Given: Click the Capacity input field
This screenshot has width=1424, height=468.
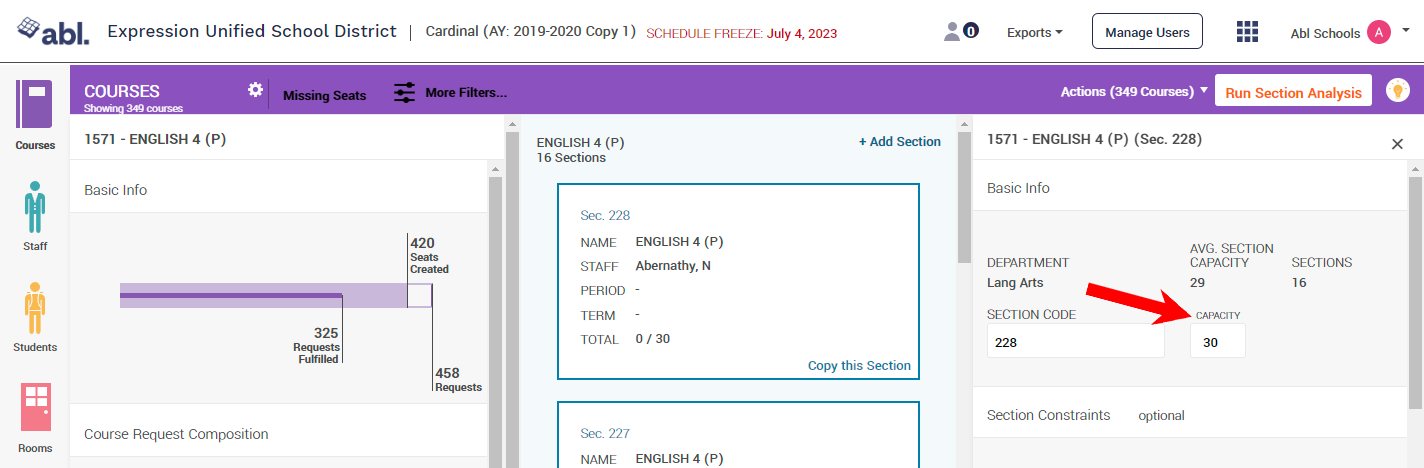Looking at the screenshot, I should (x=1217, y=341).
